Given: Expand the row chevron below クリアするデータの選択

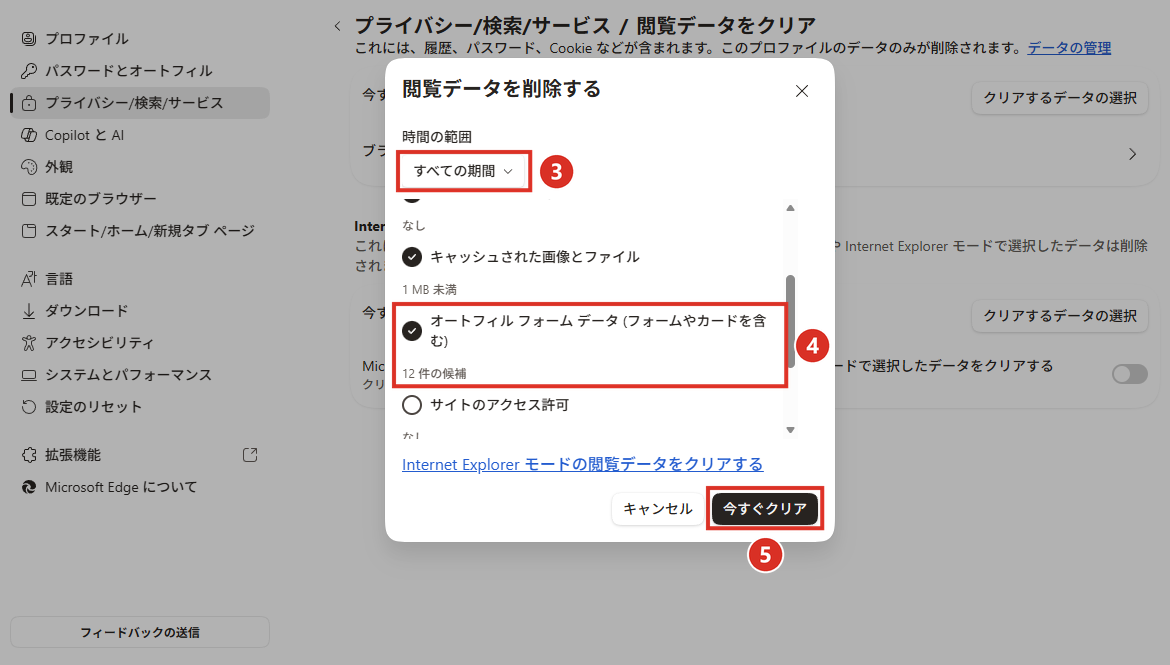Looking at the screenshot, I should click(1132, 154).
